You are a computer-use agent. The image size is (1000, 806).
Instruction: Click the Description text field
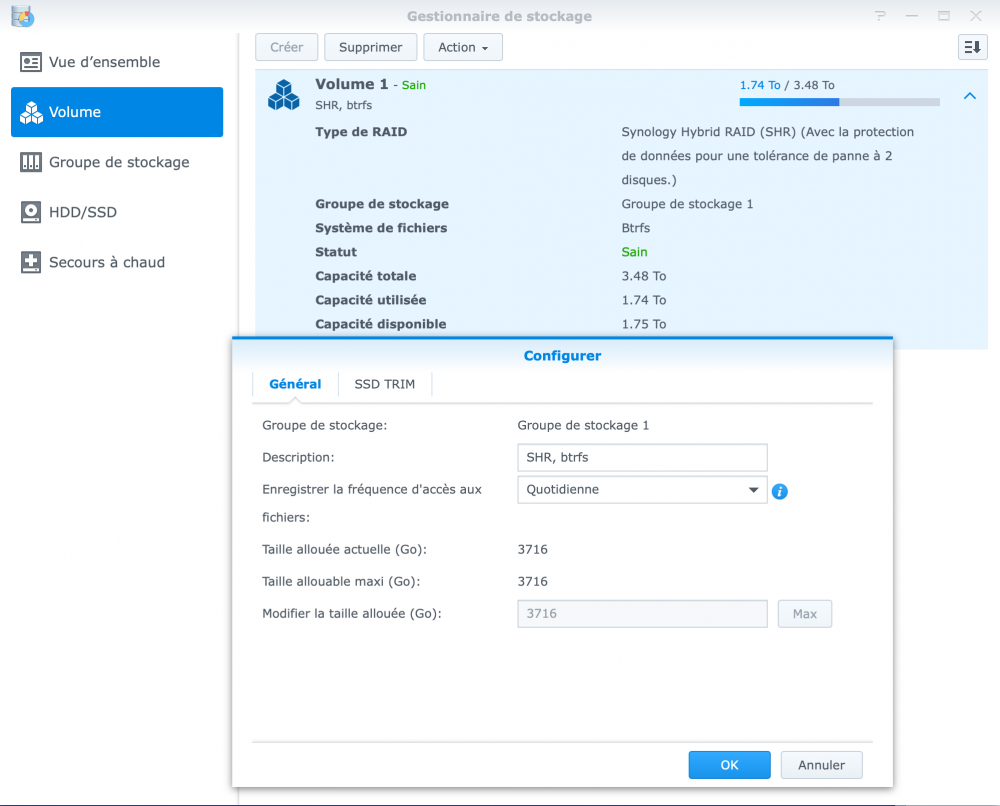642,458
